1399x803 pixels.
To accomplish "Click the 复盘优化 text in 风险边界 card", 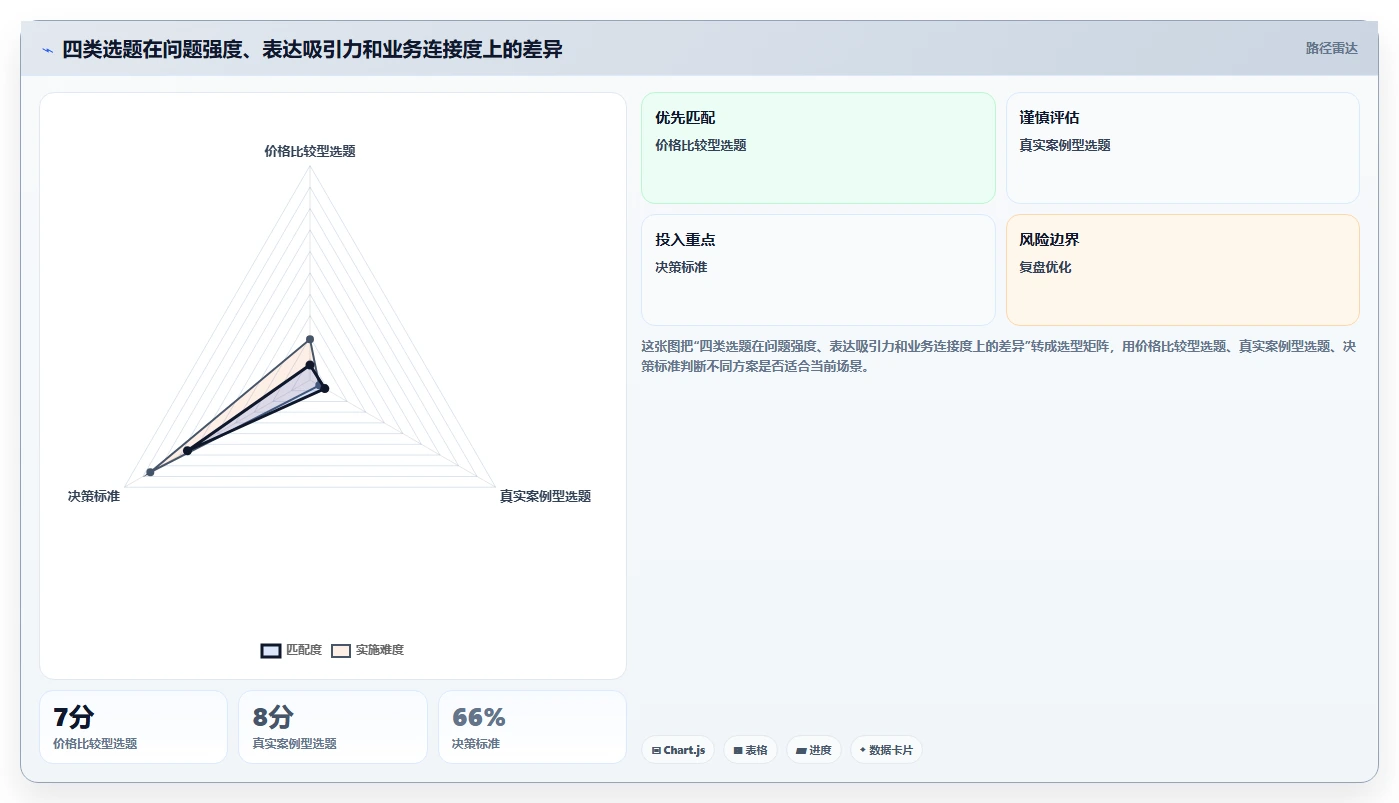I will pyautogui.click(x=1045, y=268).
